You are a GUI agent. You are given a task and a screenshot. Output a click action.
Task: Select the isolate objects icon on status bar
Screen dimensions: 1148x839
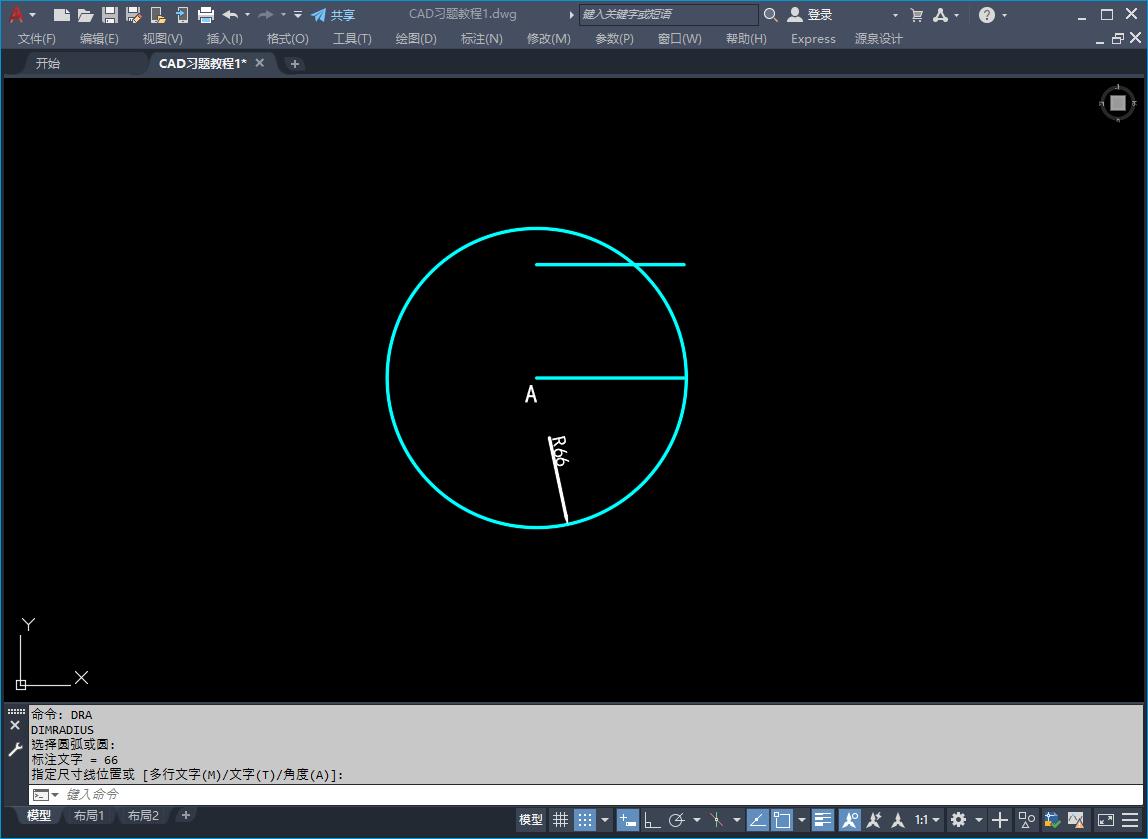1026,819
